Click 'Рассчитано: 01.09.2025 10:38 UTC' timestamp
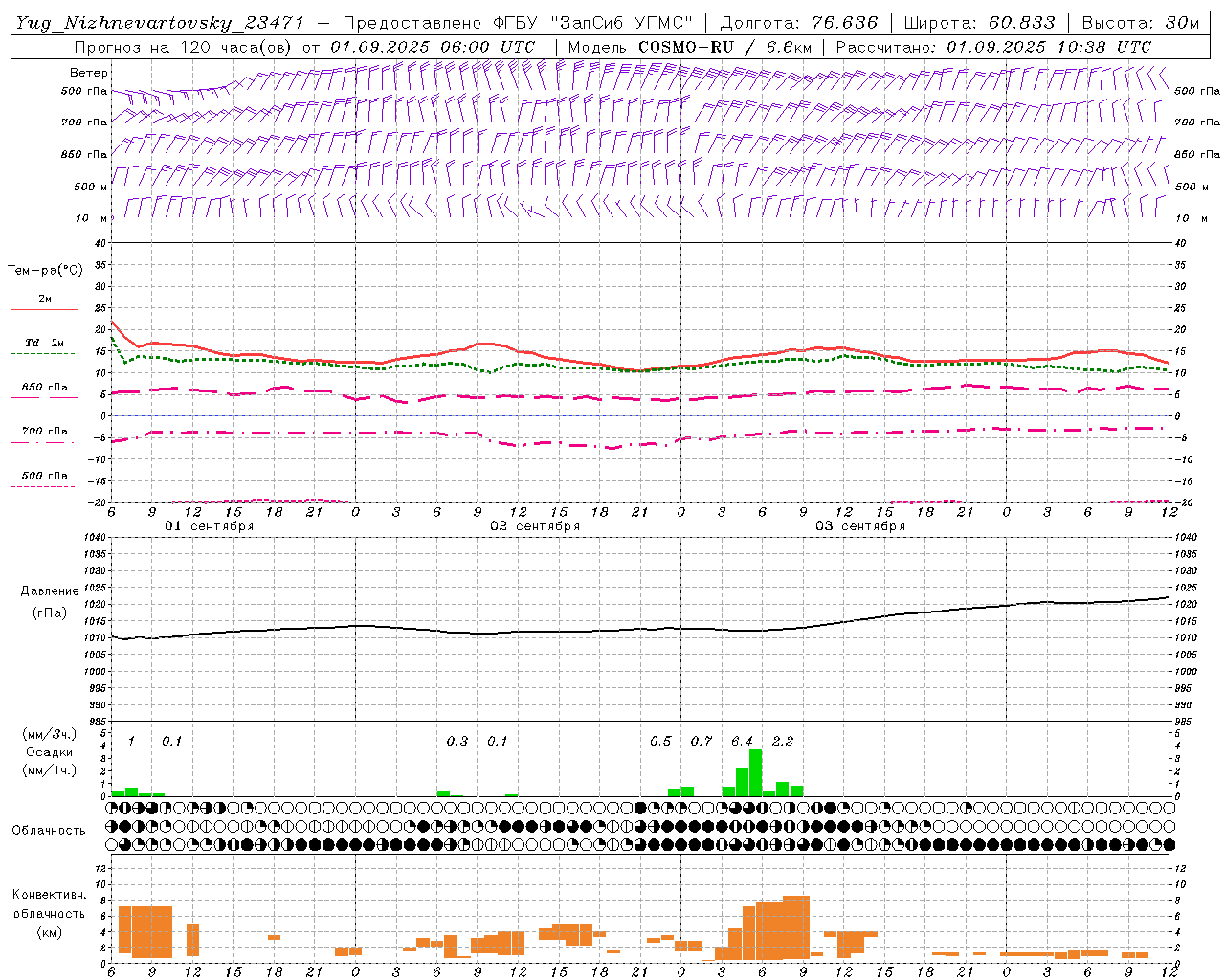The height and width of the screenshot is (980, 1225). click(993, 47)
